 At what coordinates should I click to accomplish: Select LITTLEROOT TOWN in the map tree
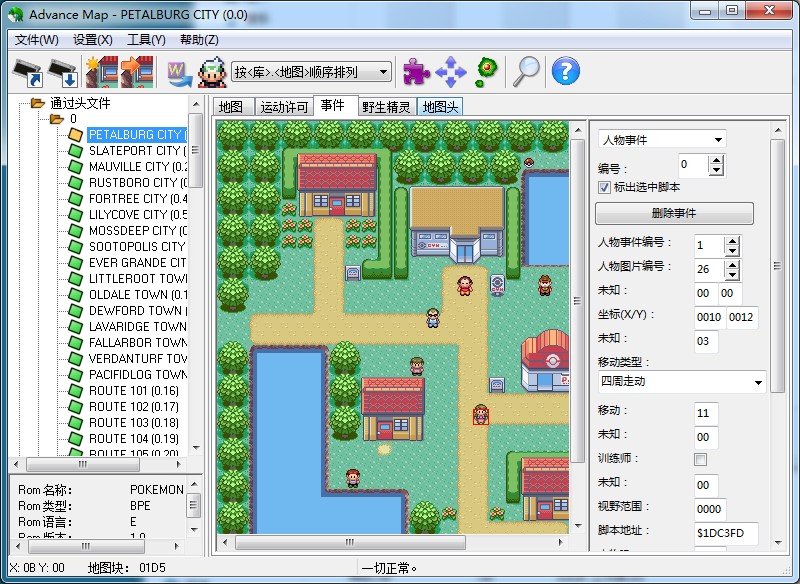pos(138,278)
